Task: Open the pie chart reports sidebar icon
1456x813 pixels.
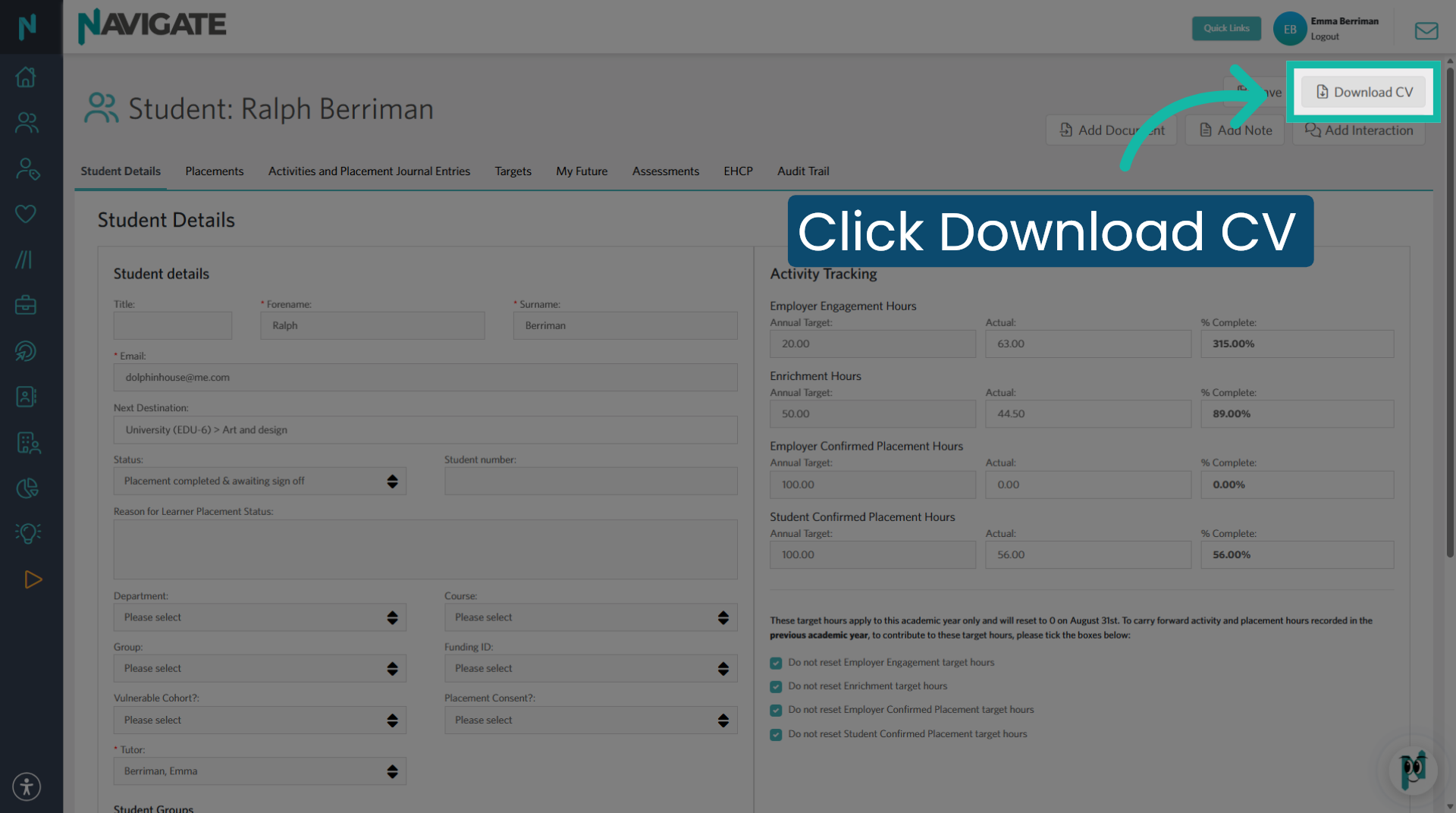Action: coord(27,488)
